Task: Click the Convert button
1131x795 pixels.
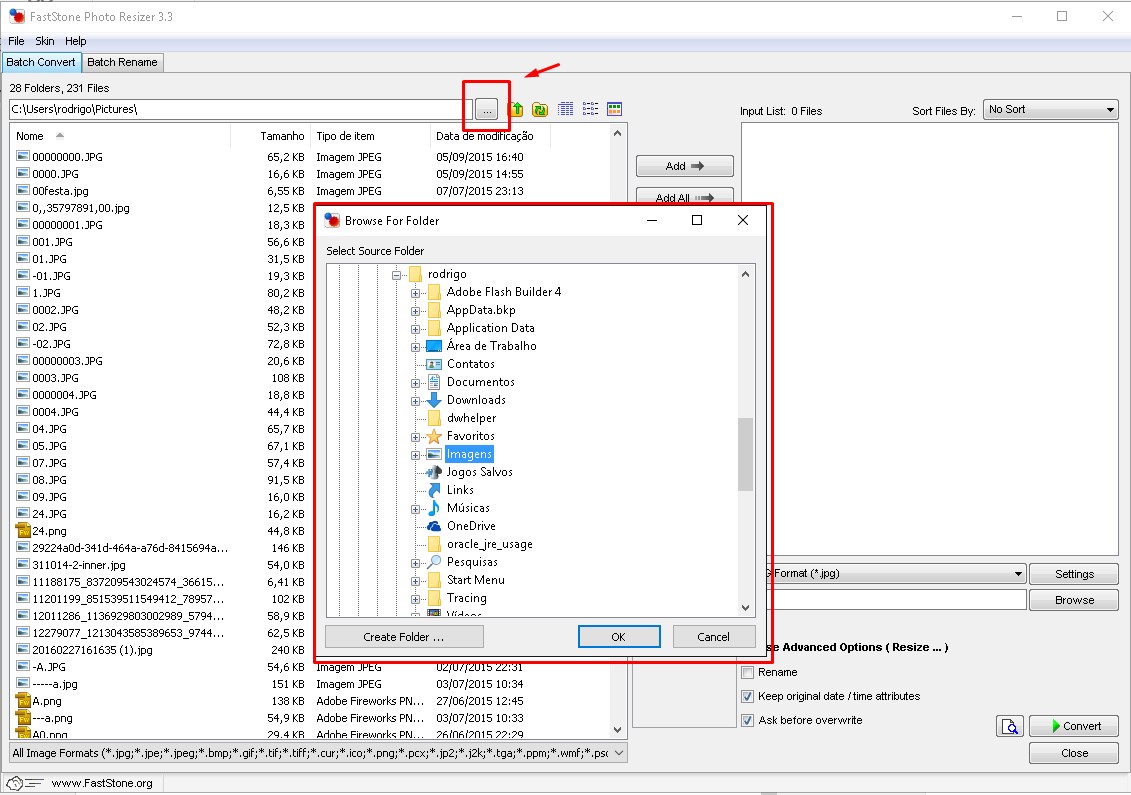Action: 1074,726
